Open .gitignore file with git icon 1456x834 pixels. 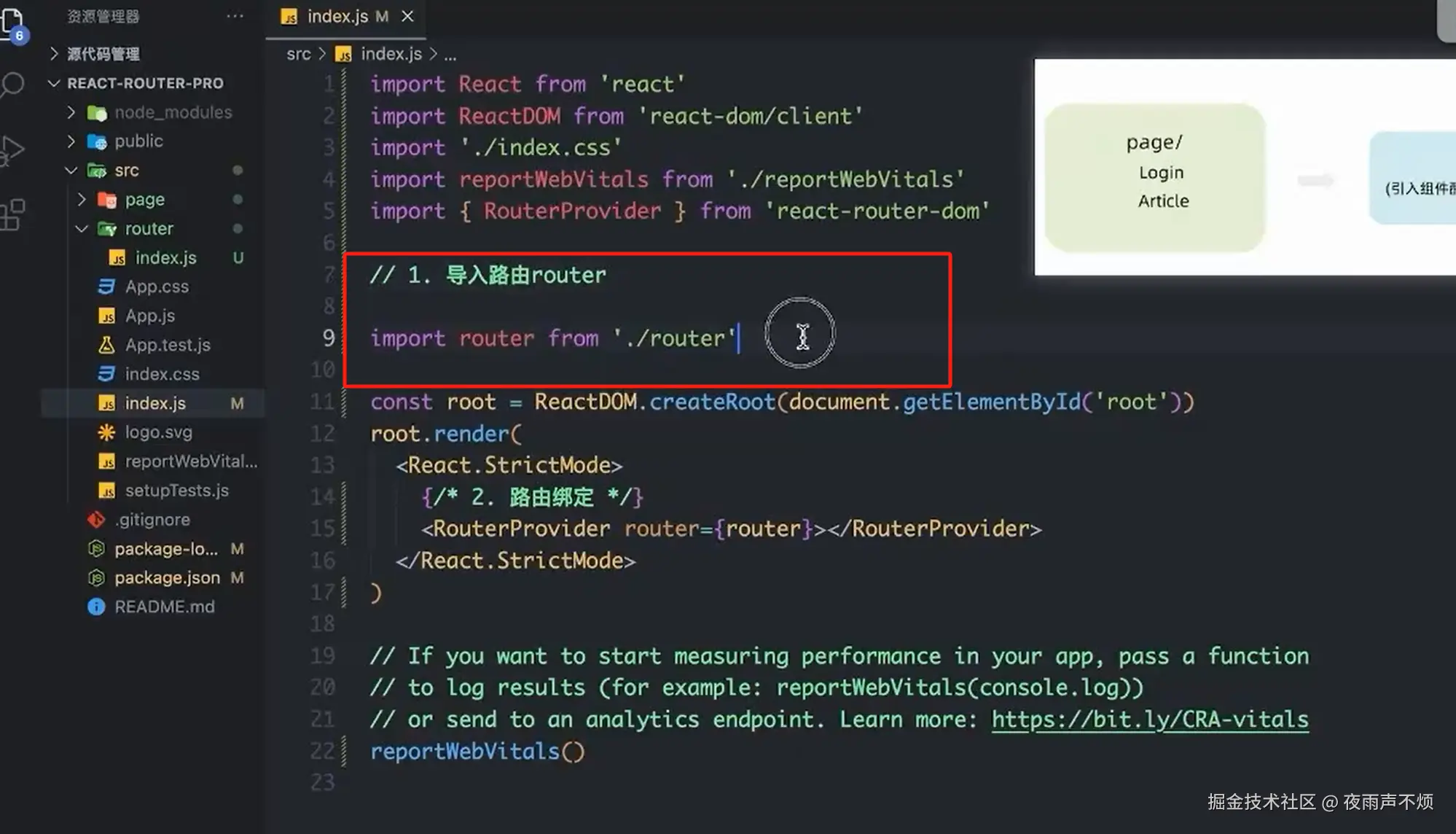(152, 520)
